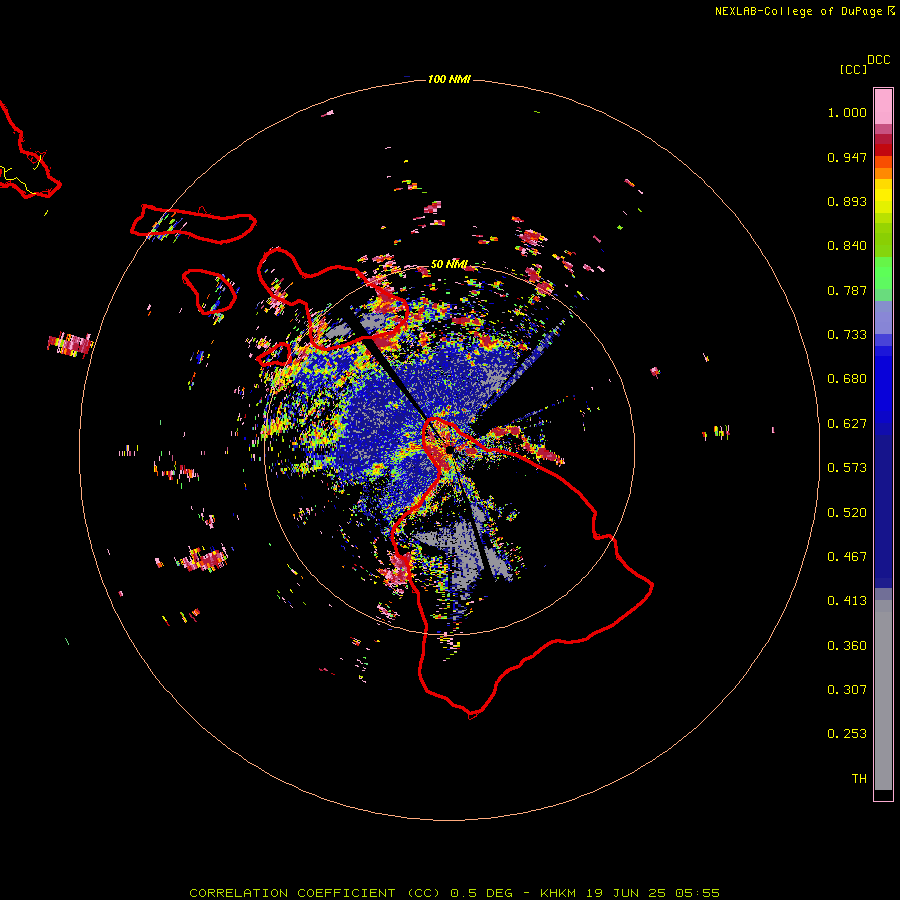Select the 0.360 scale value

[847, 646]
